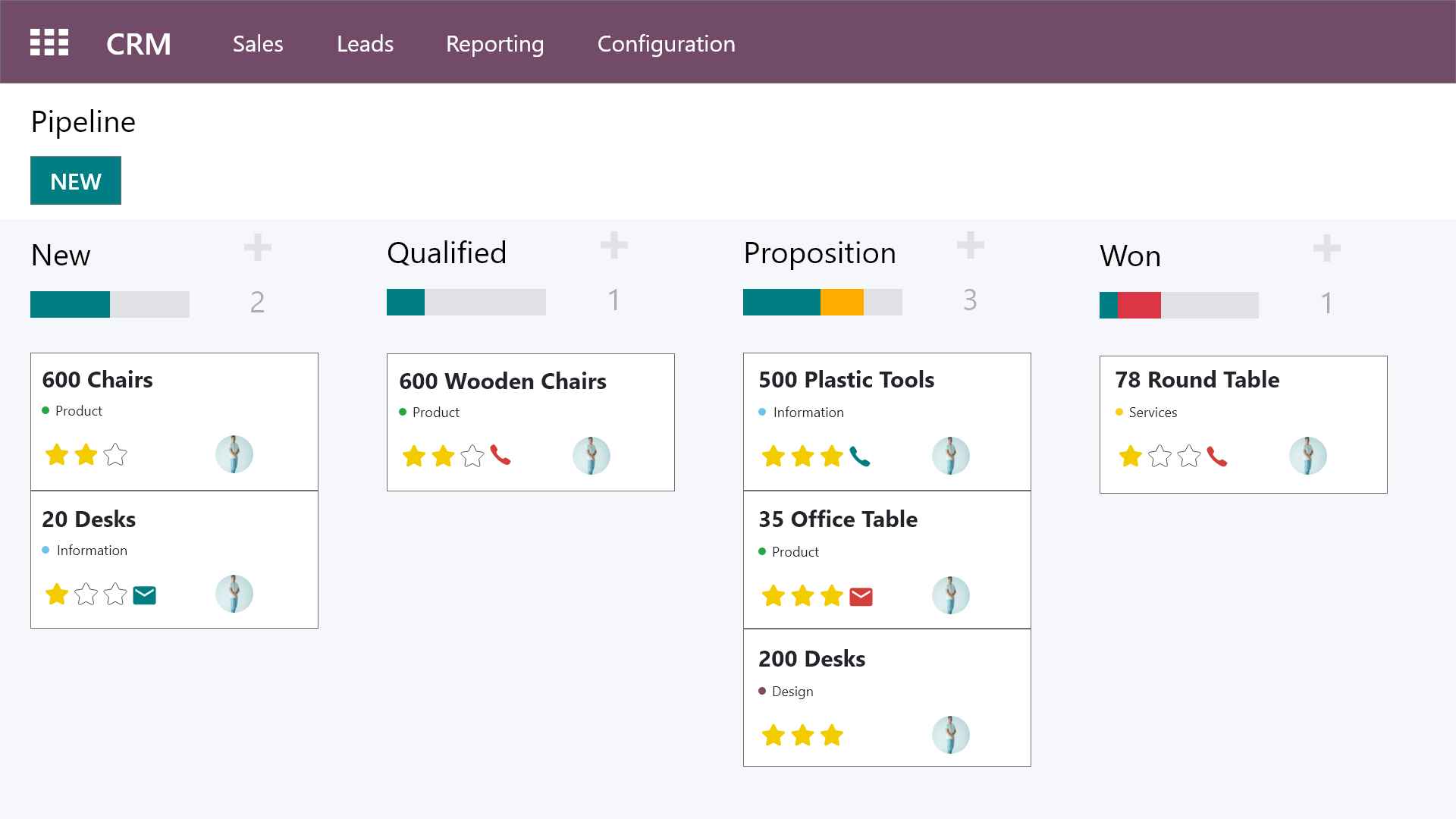
Task: Go to the Leads menu
Action: (365, 44)
